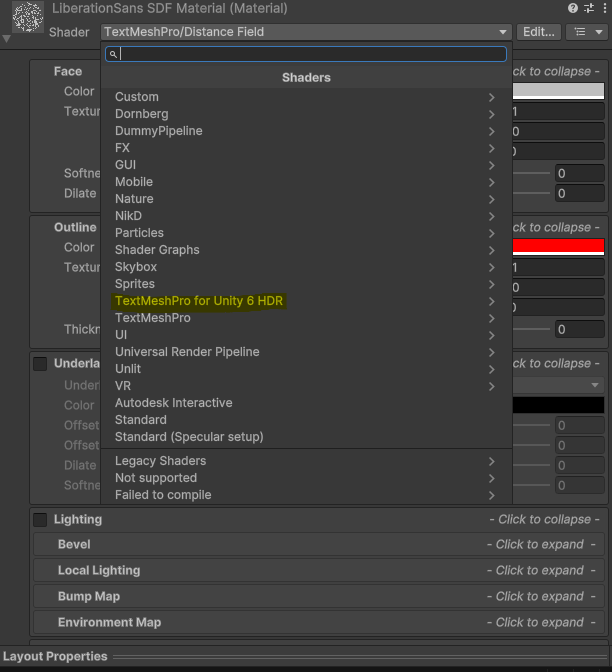Image resolution: width=612 pixels, height=672 pixels.
Task: Collapse the material foldout triangle
Action: tap(6, 39)
